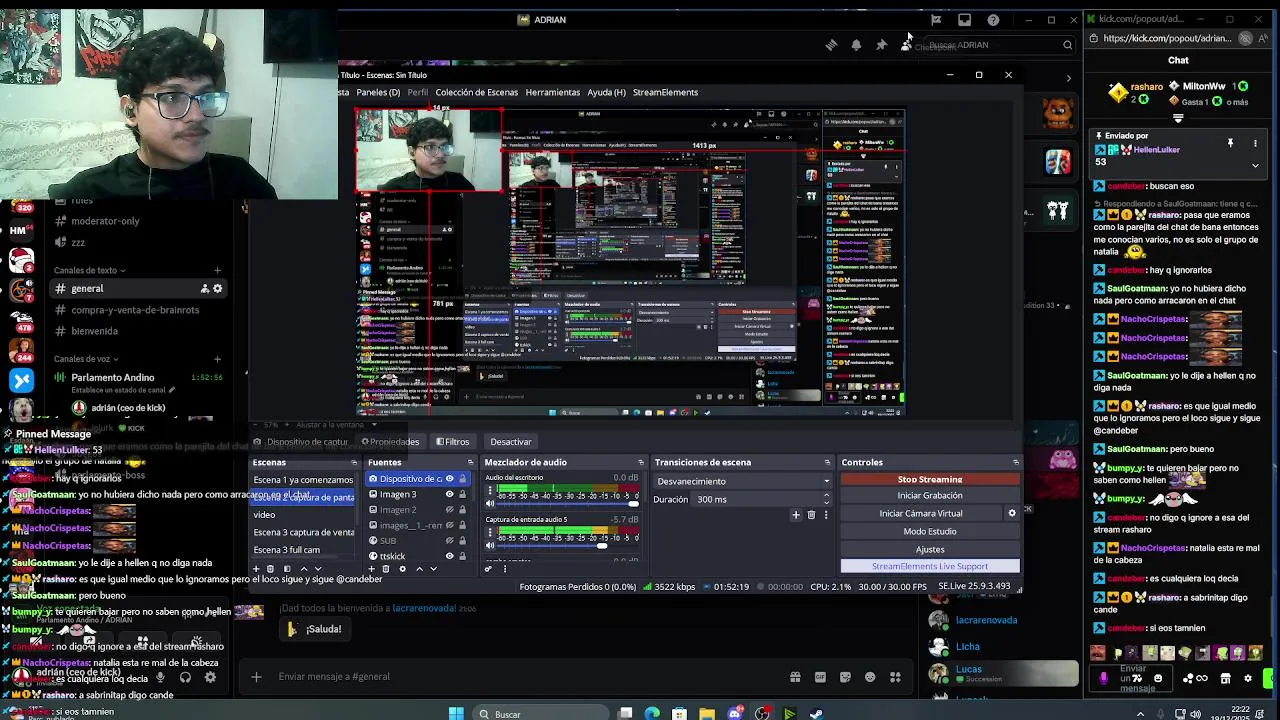Viewport: 1280px width, 720px height.
Task: Open Fuentes dock options icon
Action: pos(470,463)
